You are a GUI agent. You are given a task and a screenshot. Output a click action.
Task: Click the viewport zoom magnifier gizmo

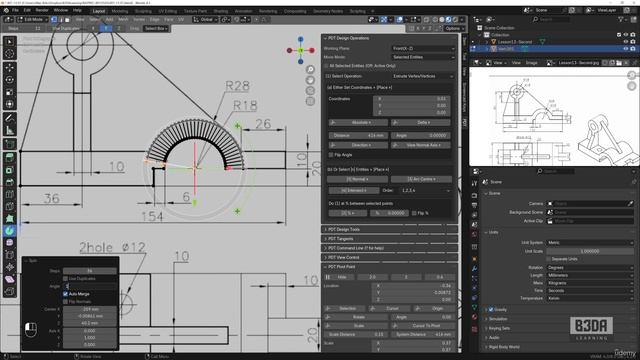pos(310,70)
